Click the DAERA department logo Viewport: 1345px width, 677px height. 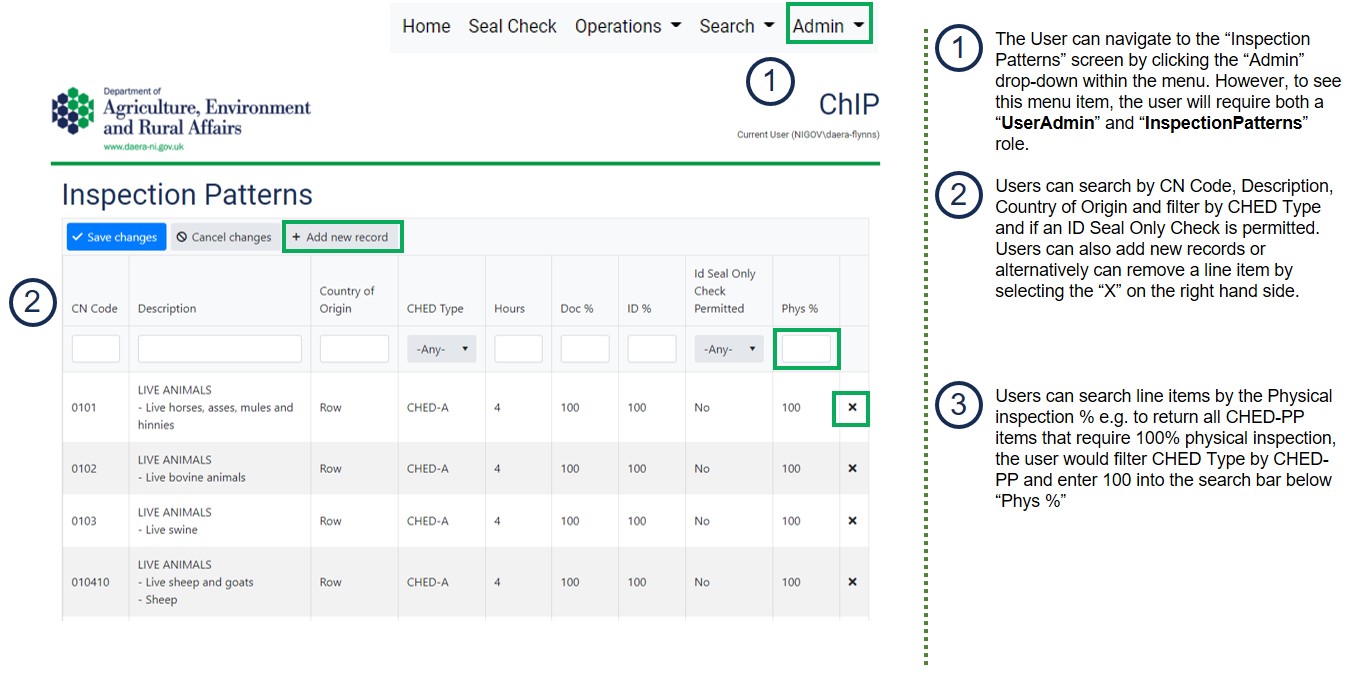coord(181,118)
